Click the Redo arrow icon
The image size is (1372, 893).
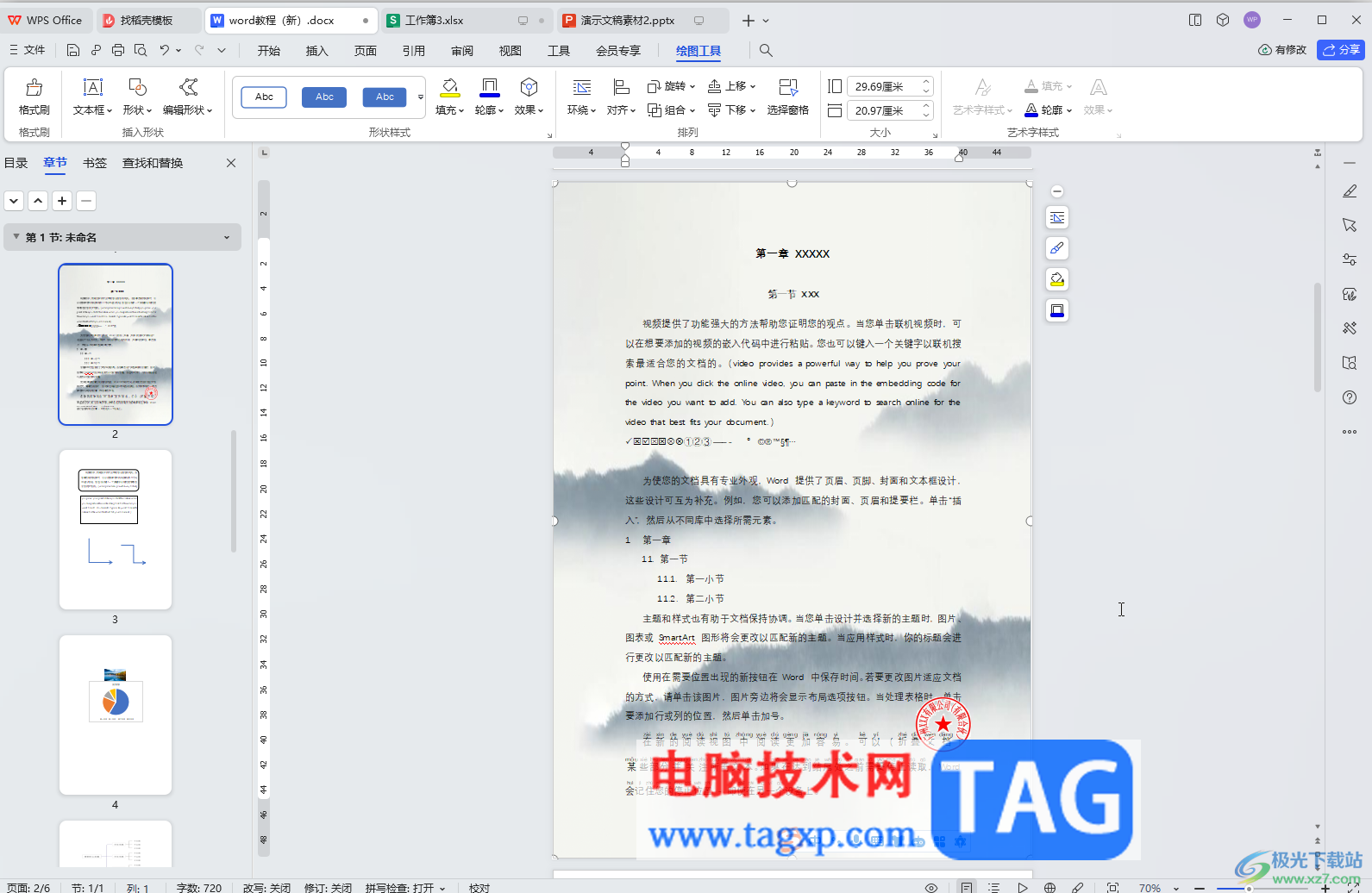coord(199,50)
